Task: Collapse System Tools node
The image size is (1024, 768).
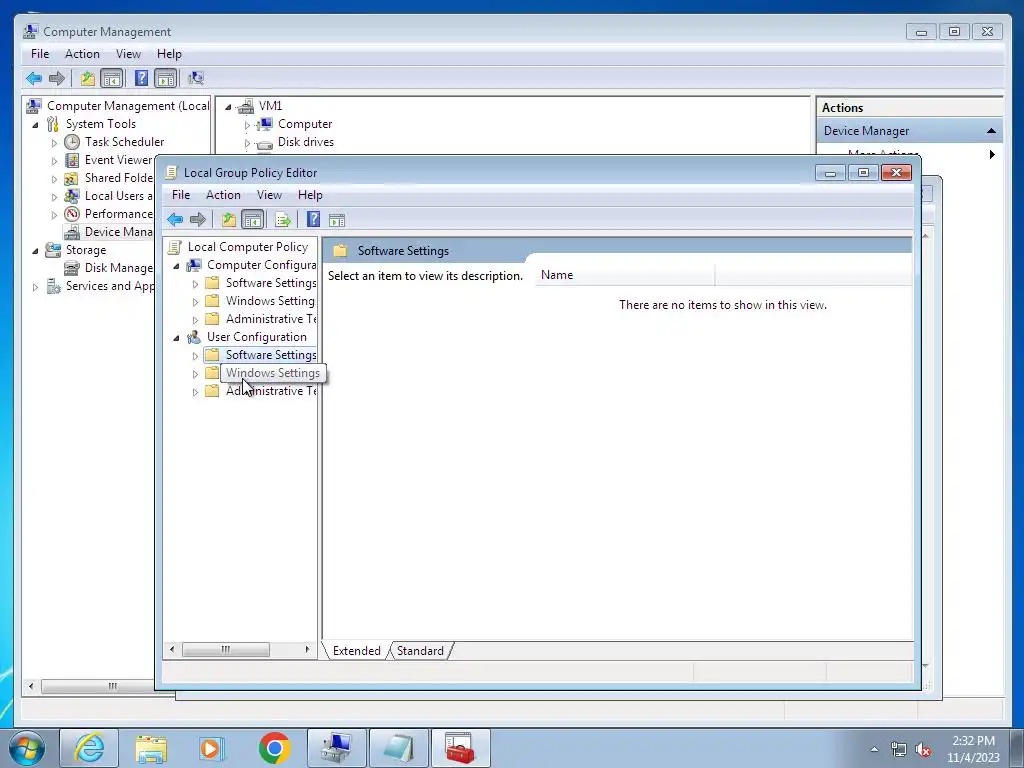Action: pyautogui.click(x=35, y=125)
